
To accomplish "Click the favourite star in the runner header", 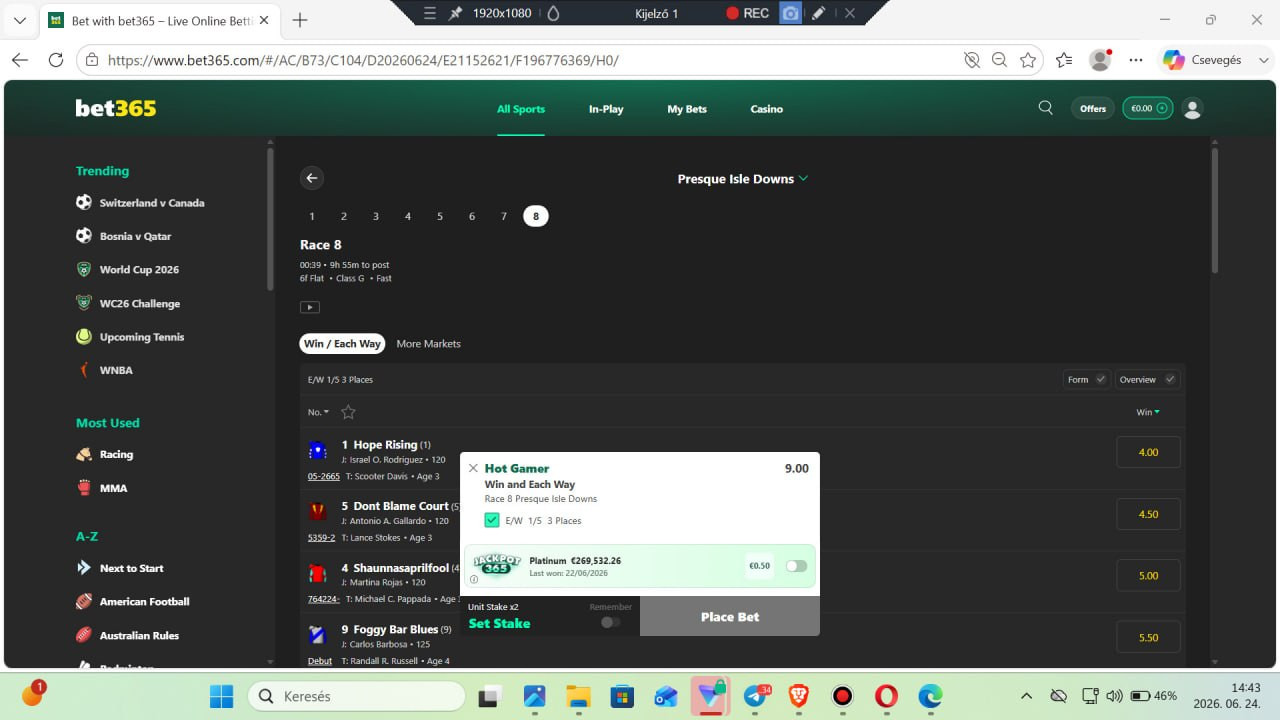I will coord(348,412).
